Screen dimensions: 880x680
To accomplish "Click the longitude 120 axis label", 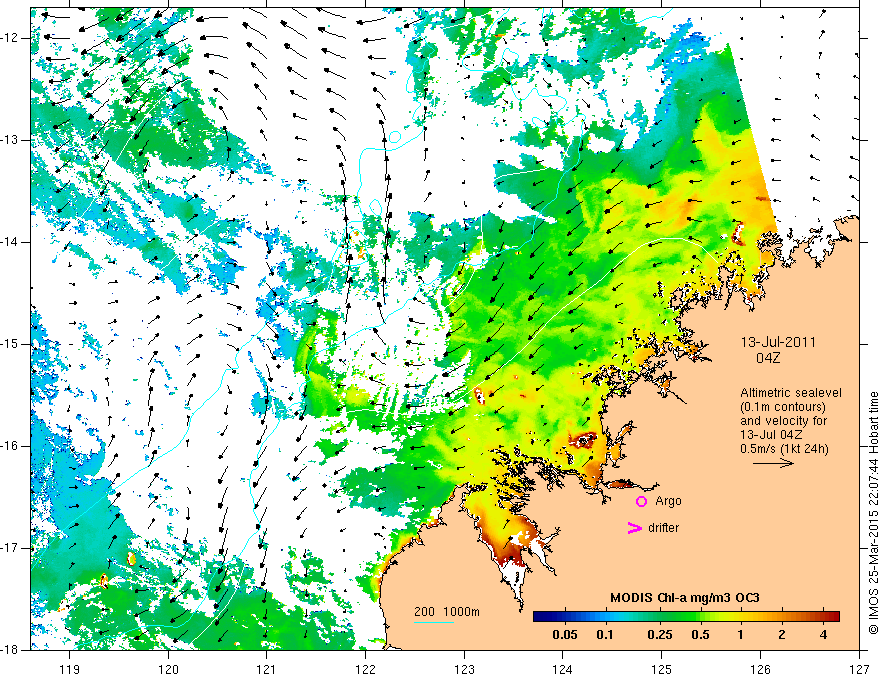I will click(168, 669).
